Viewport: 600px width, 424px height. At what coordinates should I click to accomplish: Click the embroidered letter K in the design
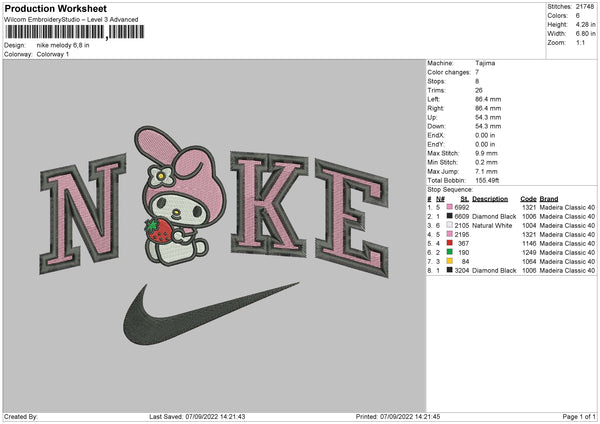(269, 204)
